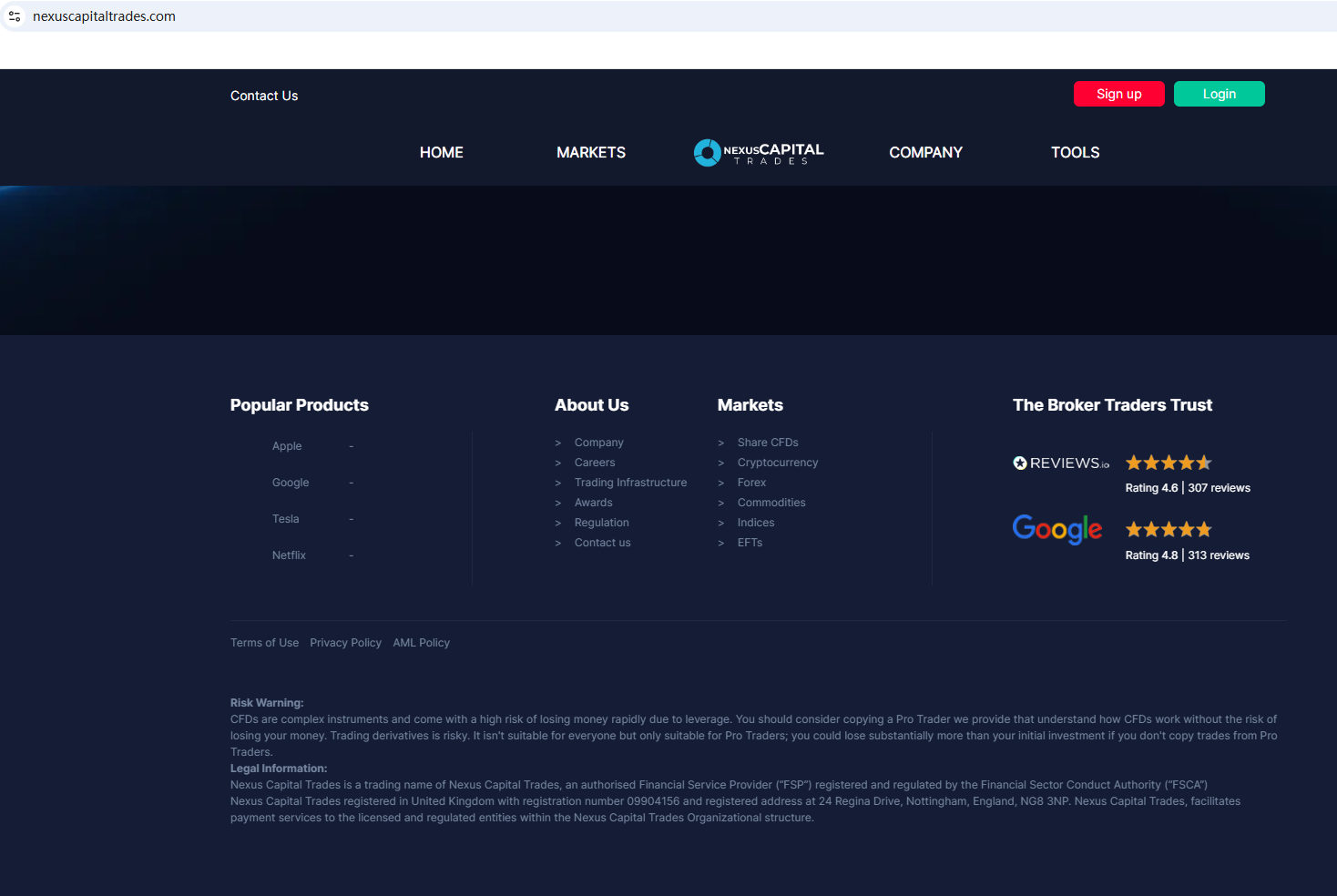The image size is (1337, 896).
Task: Click the Google five-star rating
Action: [x=1169, y=530]
